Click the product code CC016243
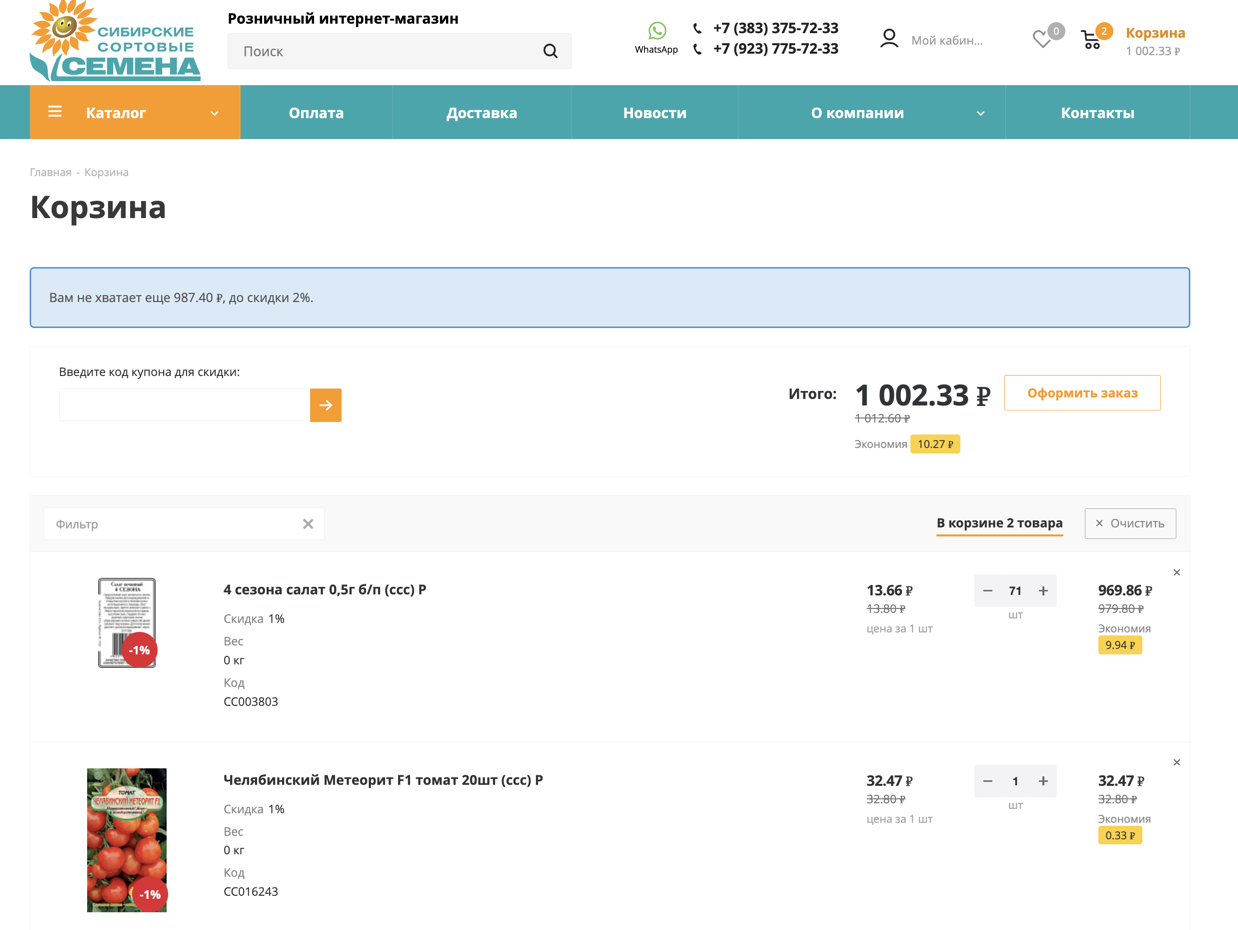This screenshot has width=1238, height=930. tap(251, 892)
